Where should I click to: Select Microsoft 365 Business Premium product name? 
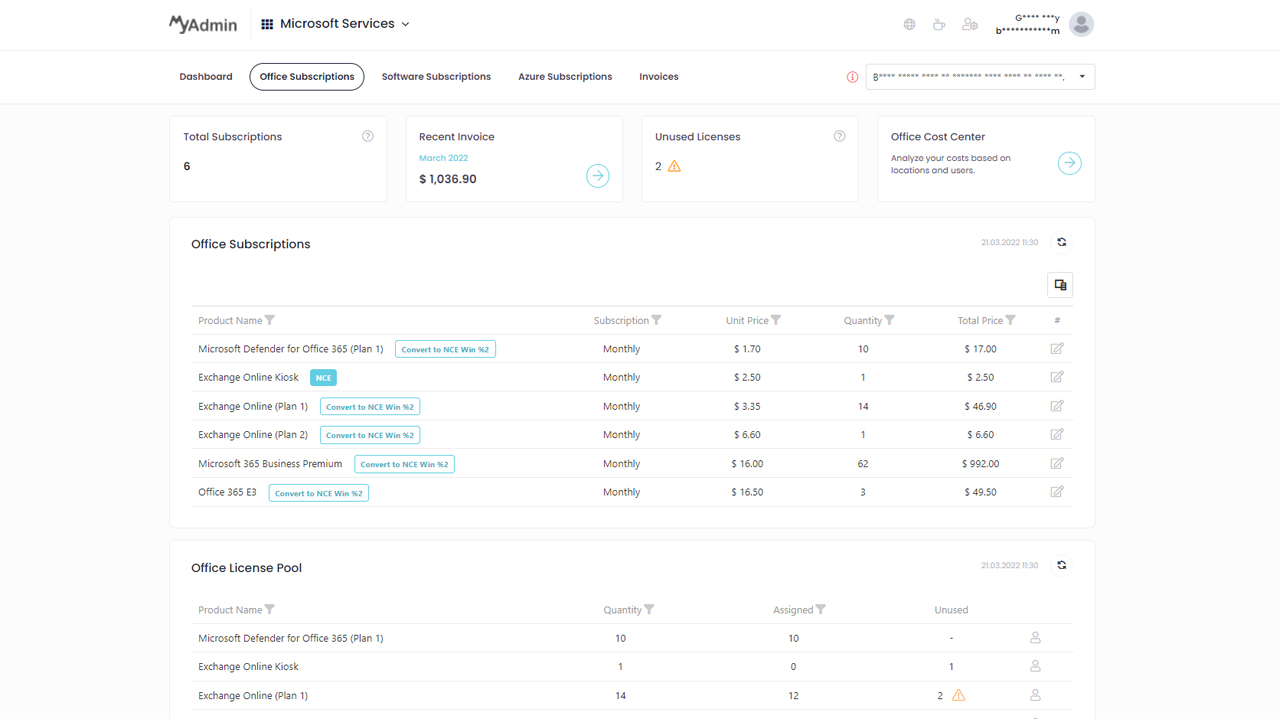[270, 464]
